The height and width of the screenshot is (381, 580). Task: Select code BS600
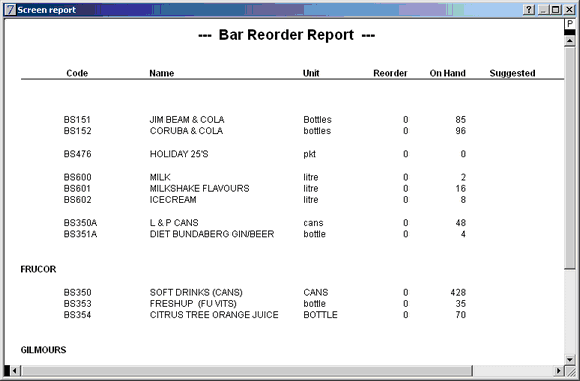tap(77, 177)
